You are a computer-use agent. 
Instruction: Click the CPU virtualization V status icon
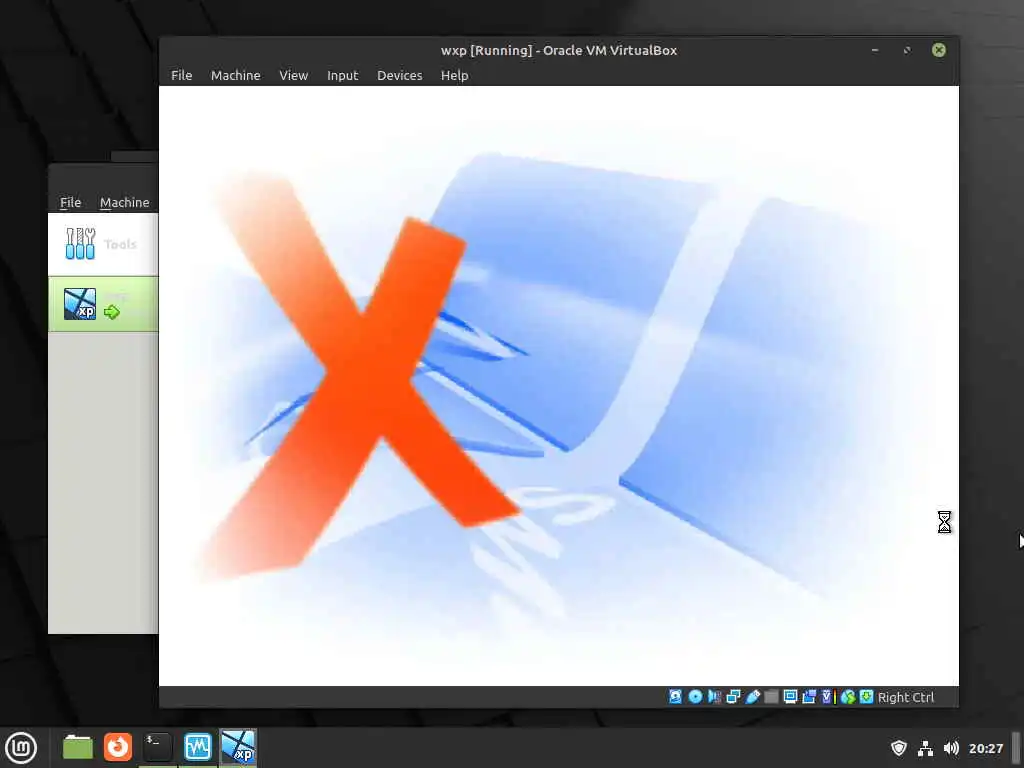(828, 697)
